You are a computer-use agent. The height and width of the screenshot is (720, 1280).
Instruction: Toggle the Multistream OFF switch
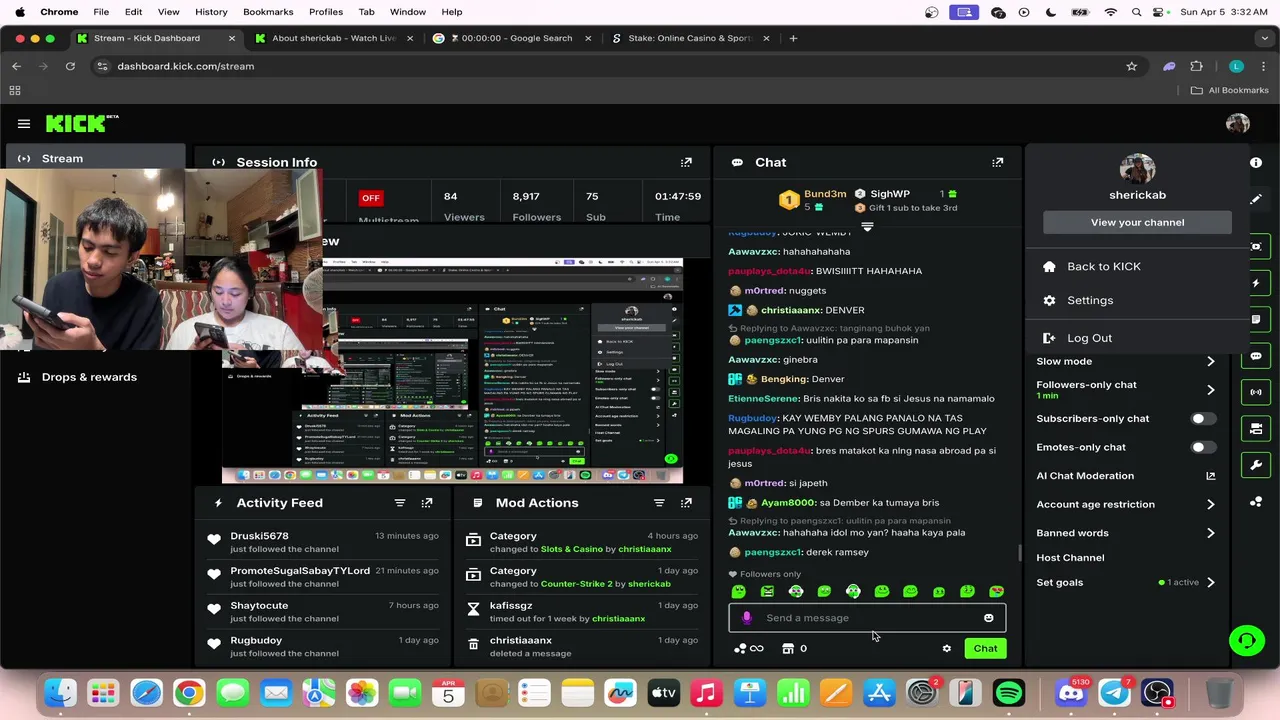[371, 198]
